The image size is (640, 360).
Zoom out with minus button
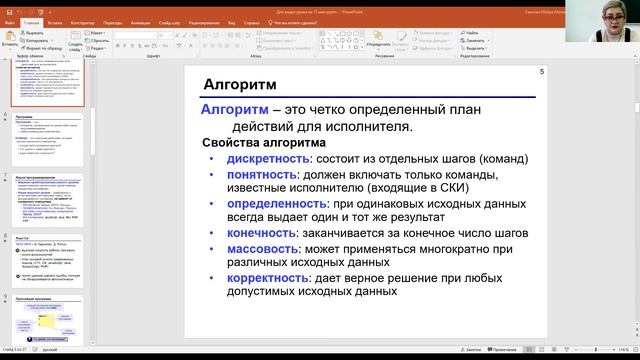576,350
